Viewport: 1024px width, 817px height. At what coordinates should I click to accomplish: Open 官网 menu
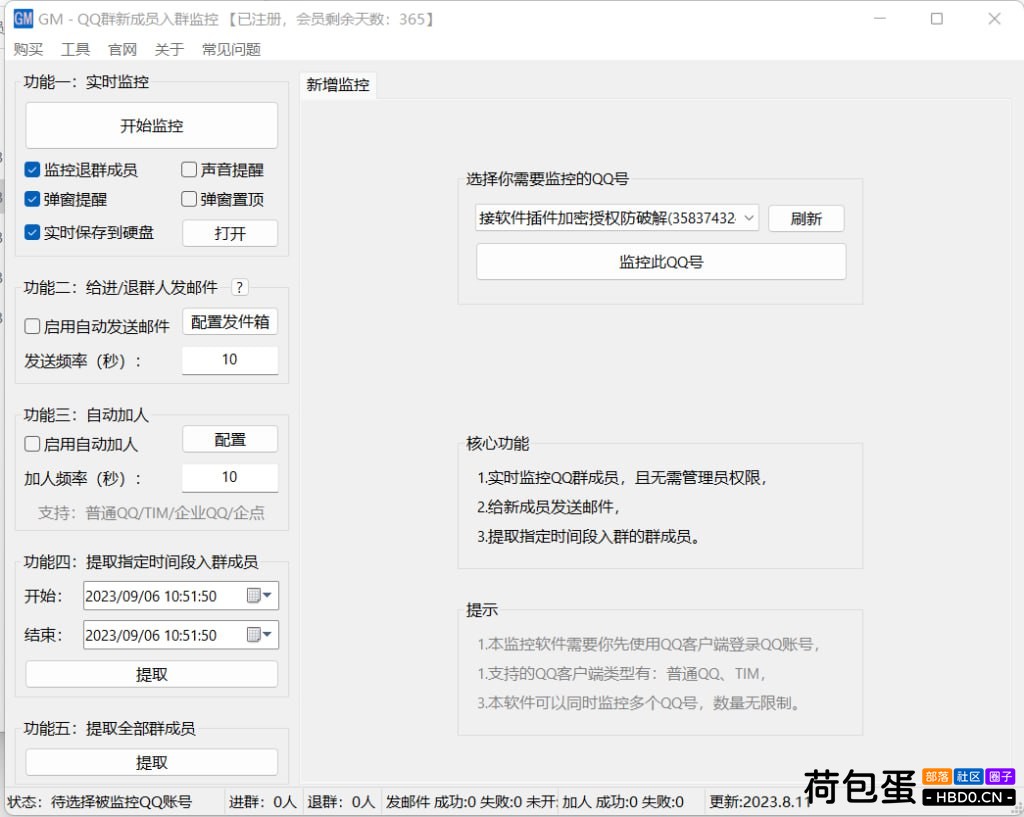[122, 50]
